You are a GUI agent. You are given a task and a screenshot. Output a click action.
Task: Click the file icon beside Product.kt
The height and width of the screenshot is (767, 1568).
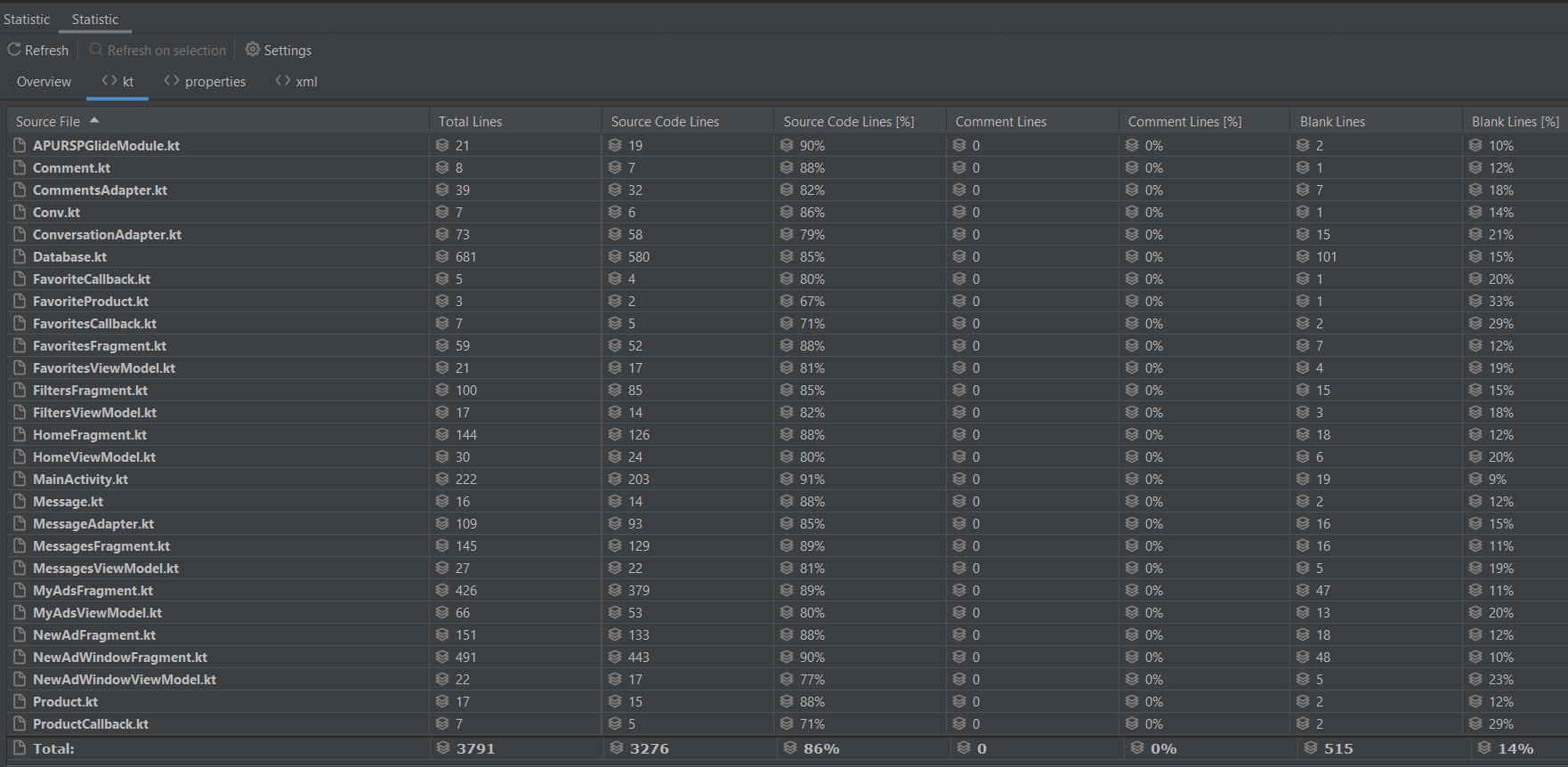(x=20, y=701)
